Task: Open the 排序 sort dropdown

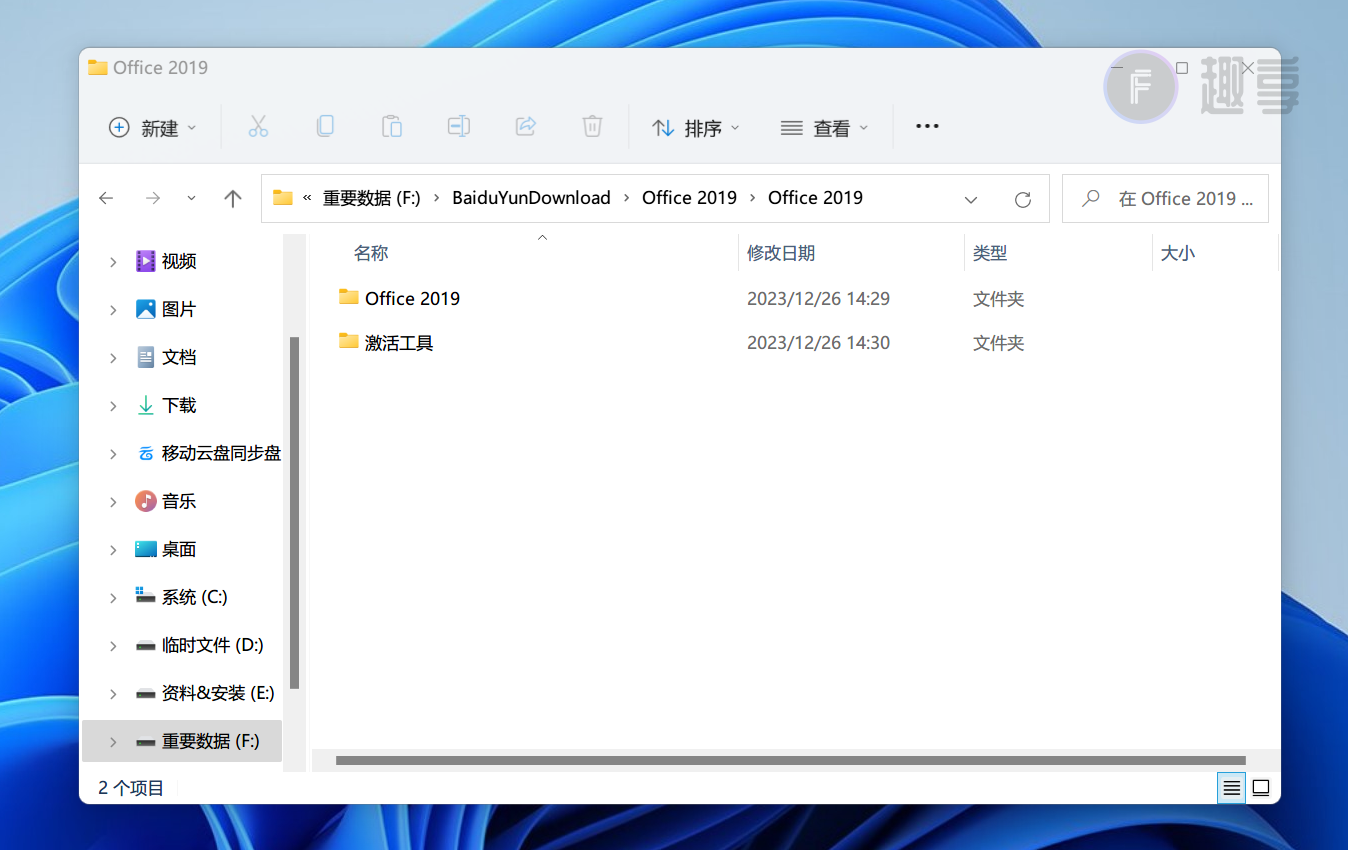Action: [x=695, y=128]
